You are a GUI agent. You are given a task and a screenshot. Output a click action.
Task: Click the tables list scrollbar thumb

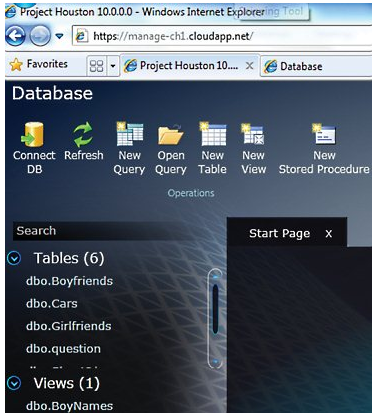215,310
